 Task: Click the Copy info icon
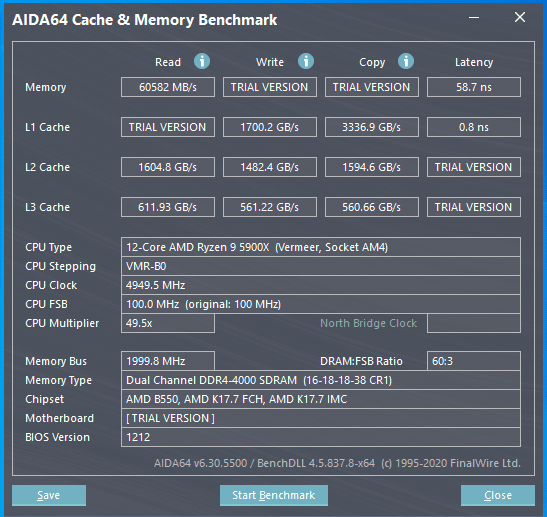406,61
